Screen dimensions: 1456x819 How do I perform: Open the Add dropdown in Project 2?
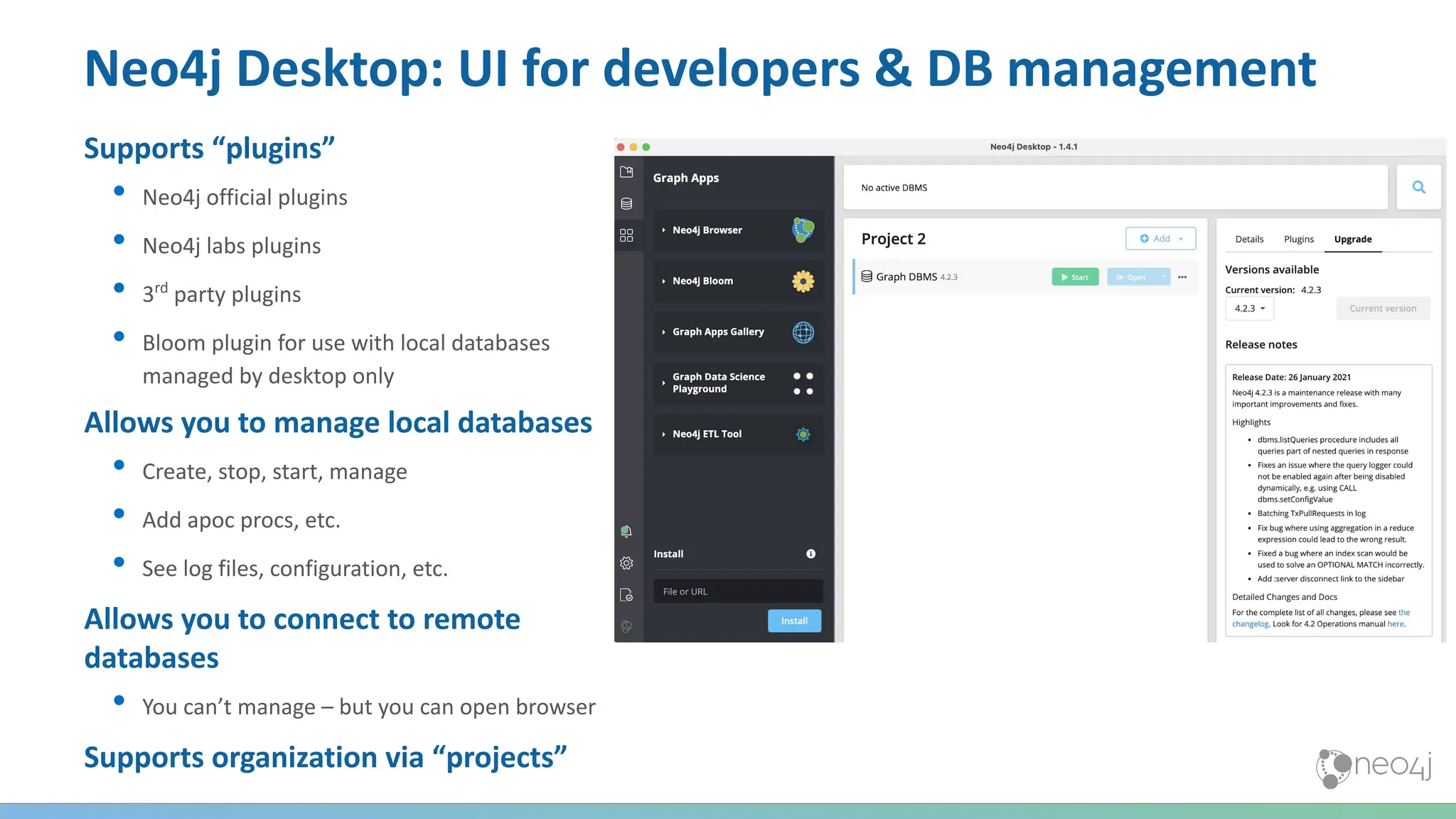pos(1161,239)
